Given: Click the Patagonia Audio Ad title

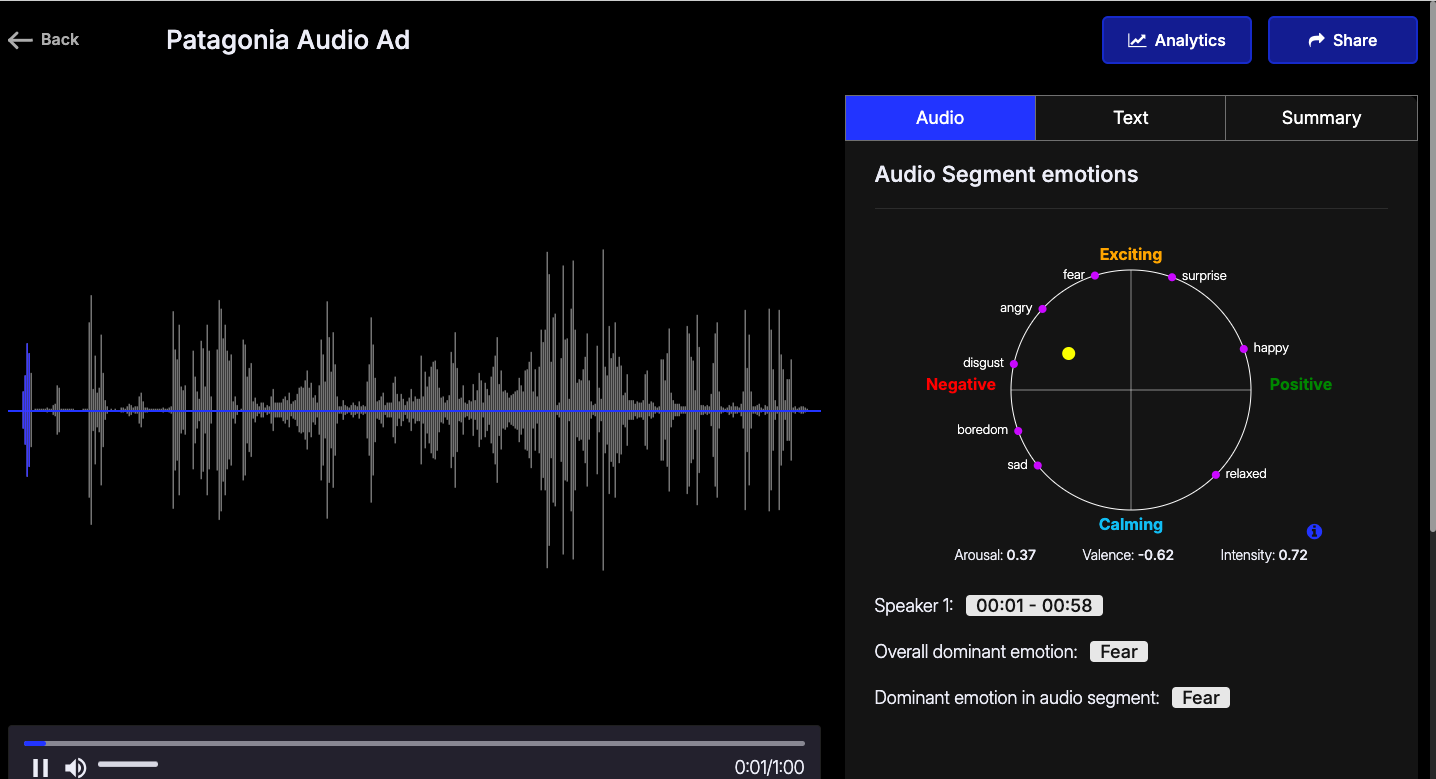Looking at the screenshot, I should coord(288,40).
